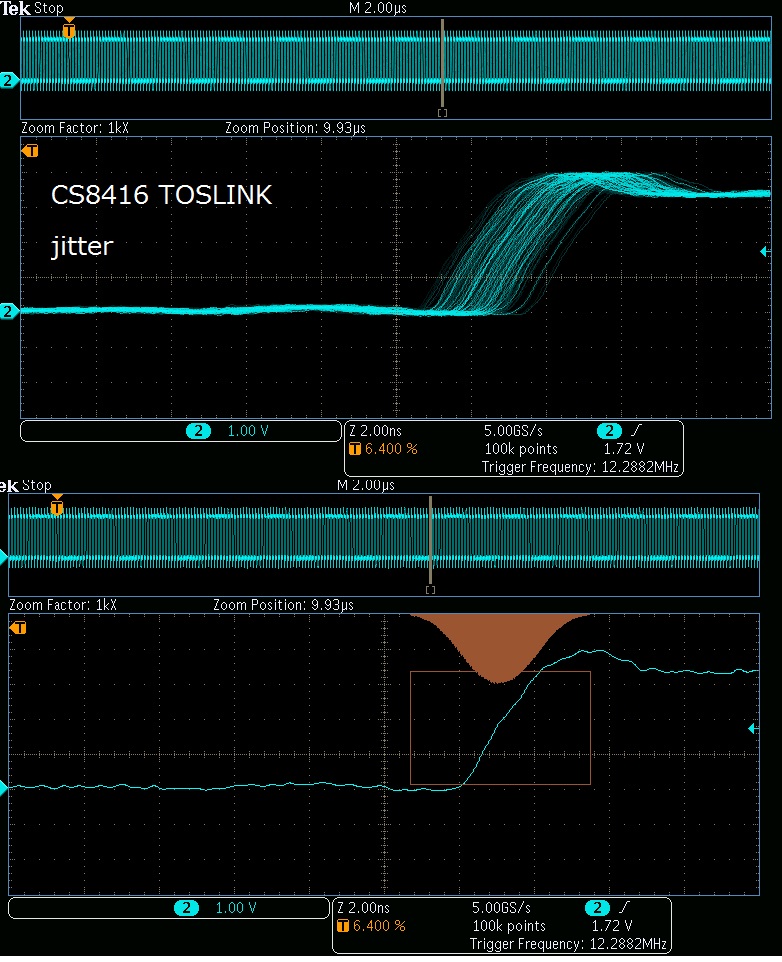Click the trigger source 2 badge in the CS8416 readout
This screenshot has width=782, height=962.
[609, 431]
